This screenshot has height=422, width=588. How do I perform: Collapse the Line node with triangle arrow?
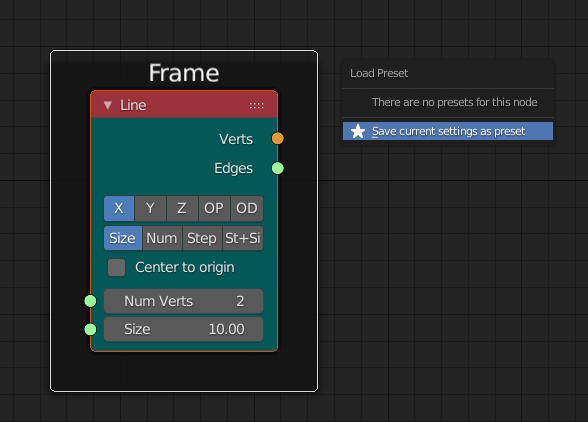click(108, 105)
